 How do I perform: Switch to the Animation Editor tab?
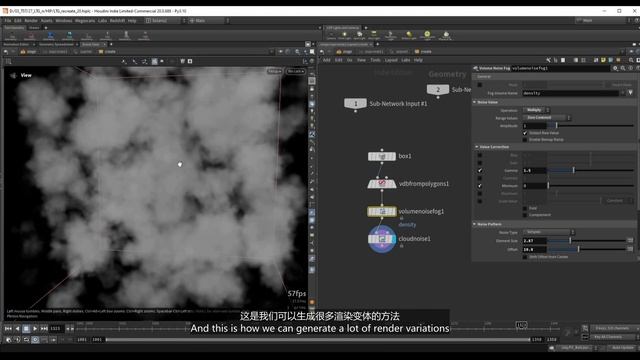click(16, 44)
